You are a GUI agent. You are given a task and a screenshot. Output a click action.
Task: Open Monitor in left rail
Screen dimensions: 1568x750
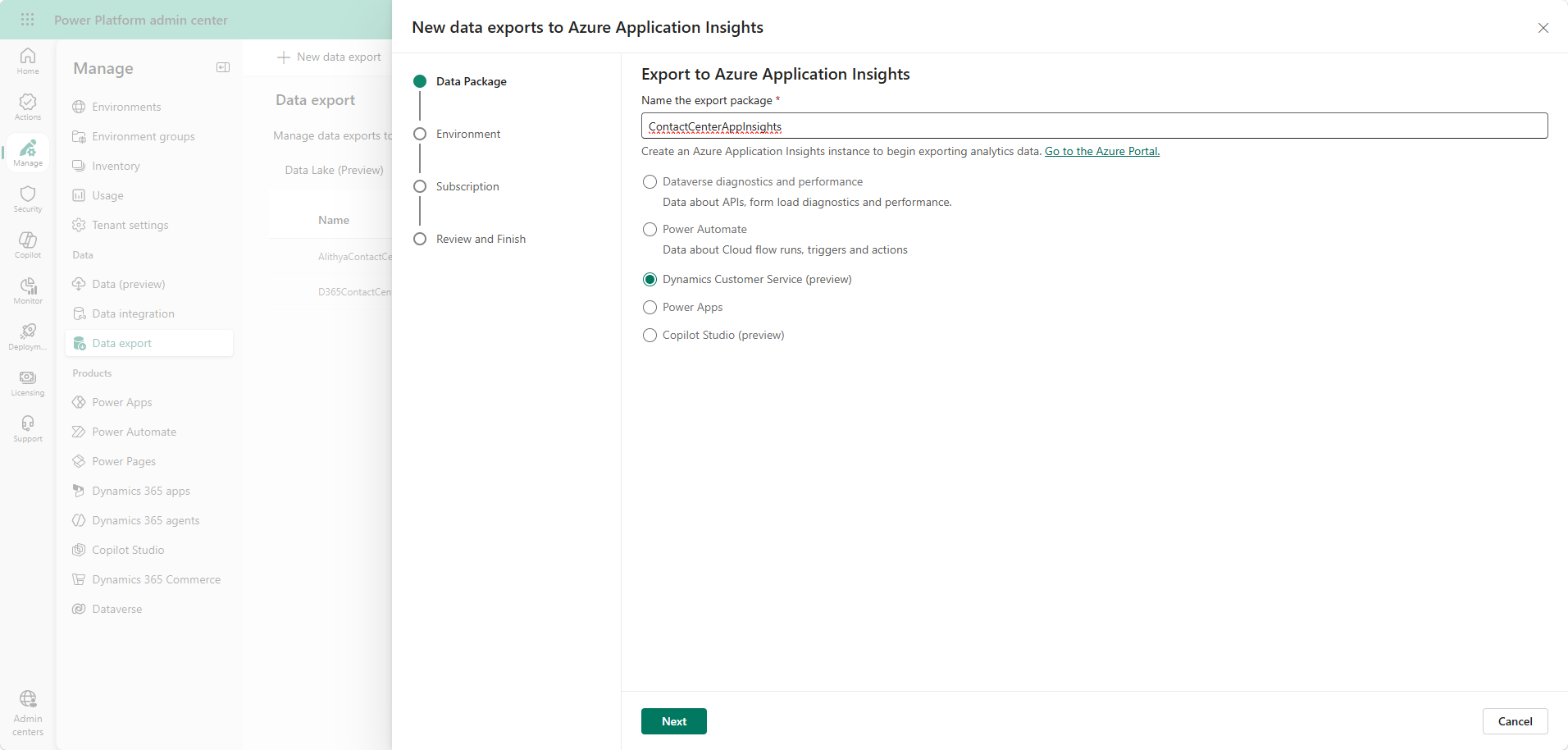(x=28, y=291)
